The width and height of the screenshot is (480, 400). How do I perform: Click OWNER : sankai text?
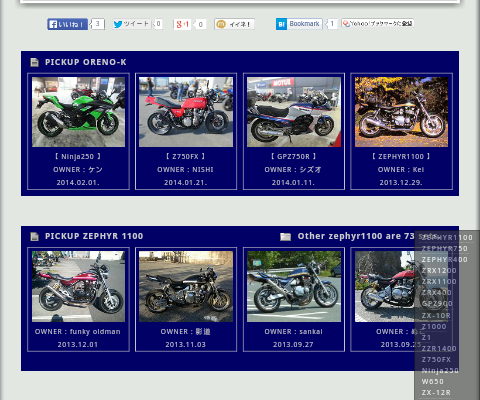click(293, 332)
